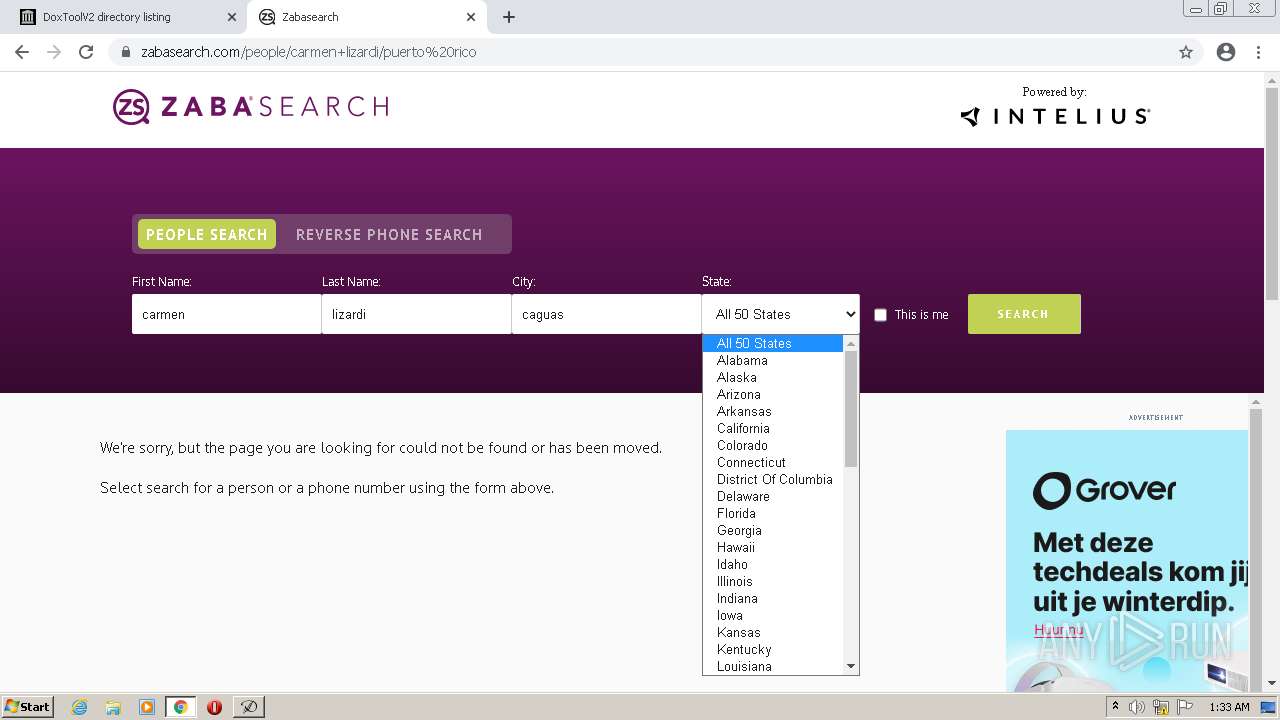The height and width of the screenshot is (720, 1280).
Task: Select Kansas from the state list
Action: 773,632
